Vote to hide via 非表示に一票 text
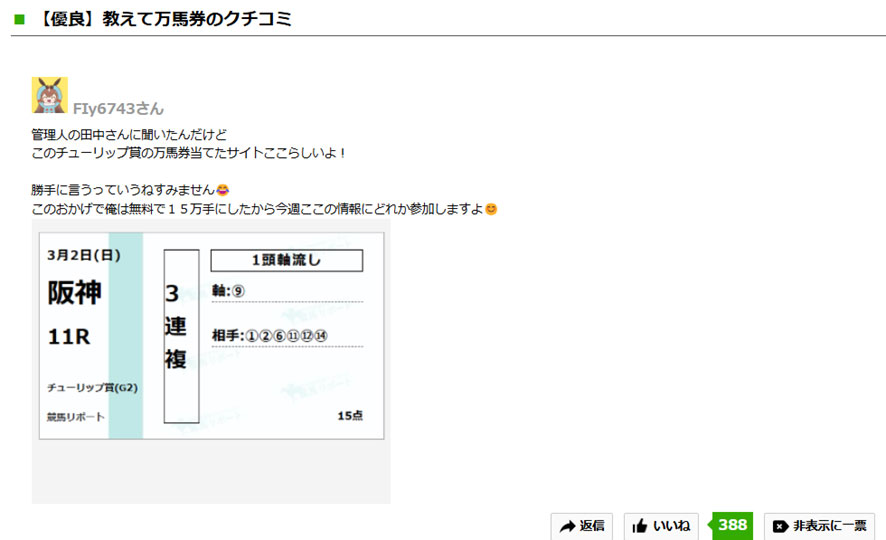Image resolution: width=886 pixels, height=540 pixels. pos(829,526)
